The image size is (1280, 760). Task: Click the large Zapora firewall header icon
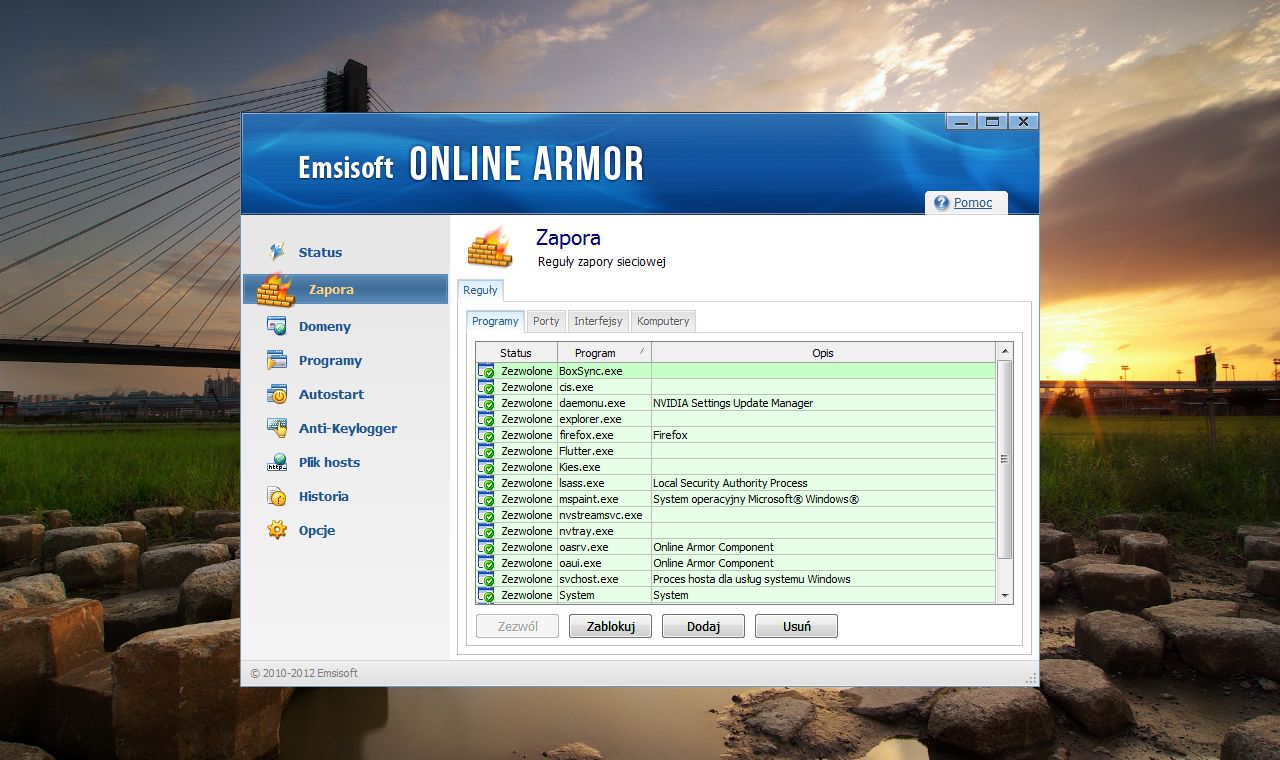[x=490, y=247]
